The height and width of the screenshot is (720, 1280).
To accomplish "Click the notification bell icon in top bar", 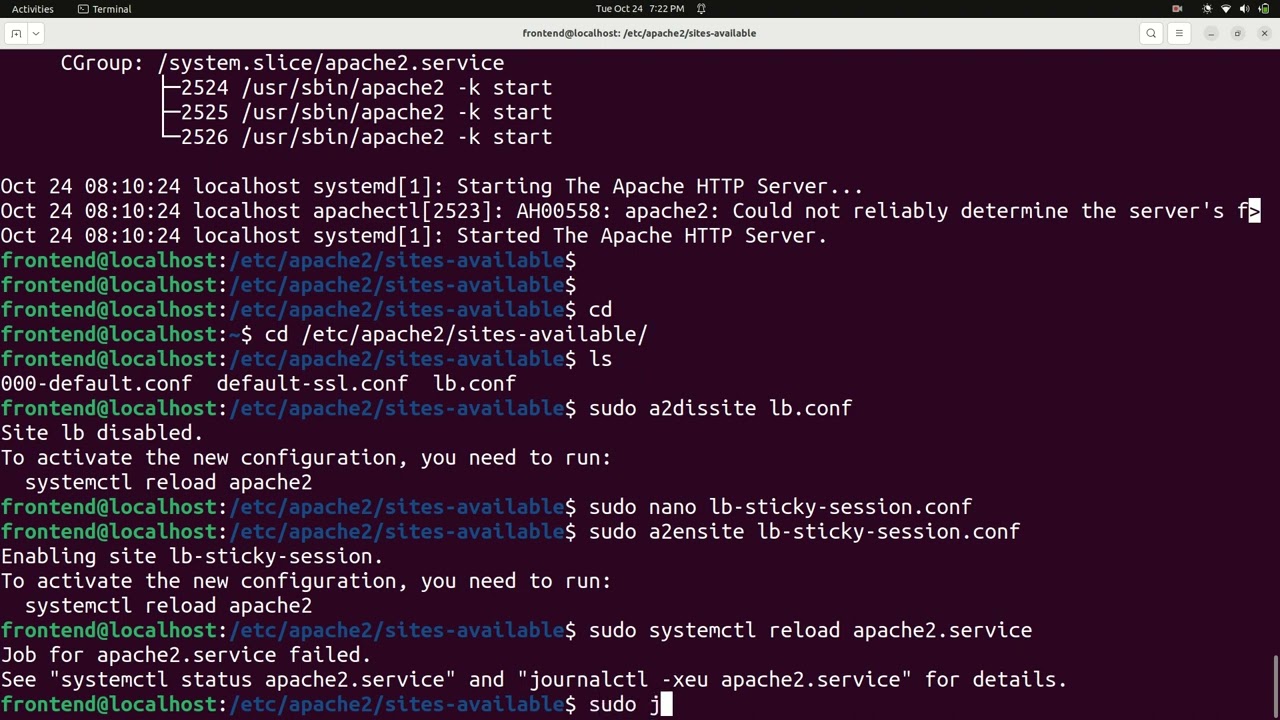I will [x=701, y=9].
